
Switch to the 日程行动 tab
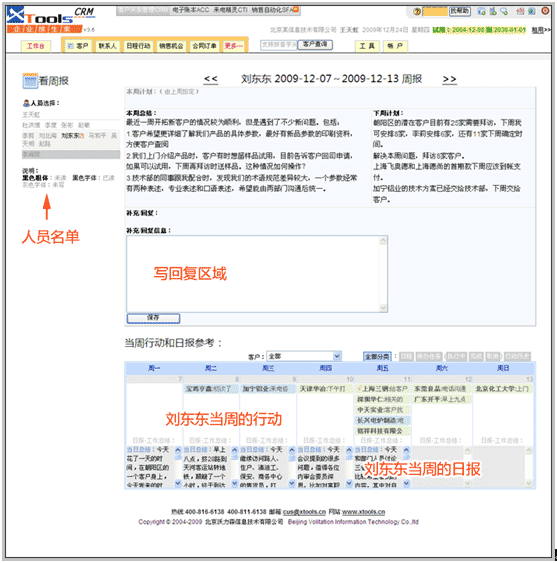coord(138,46)
